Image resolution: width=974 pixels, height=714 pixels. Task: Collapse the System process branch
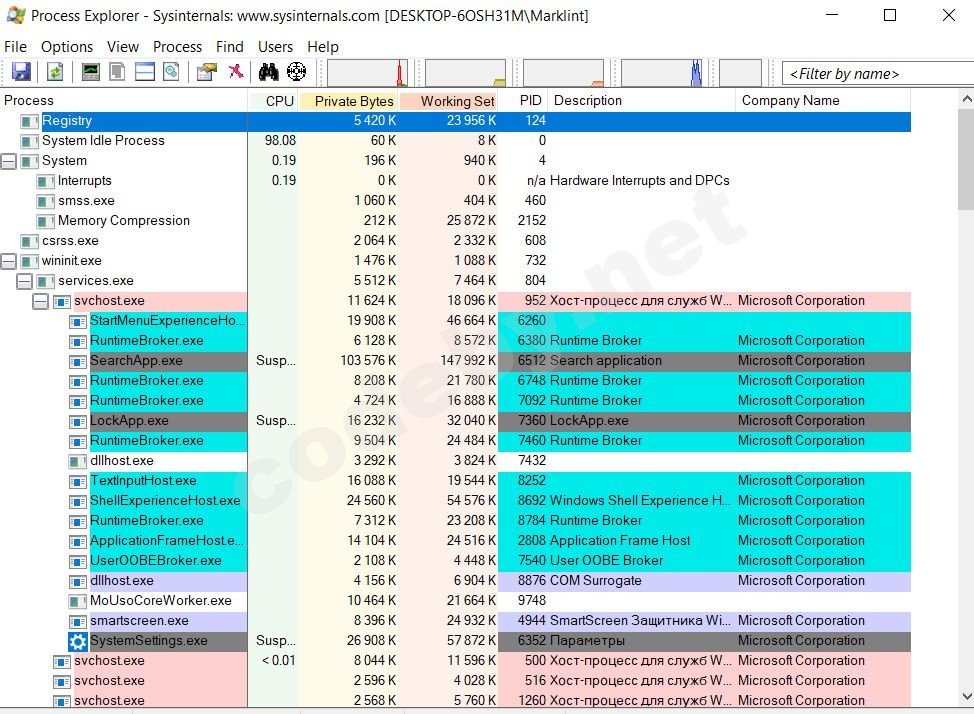[9, 161]
